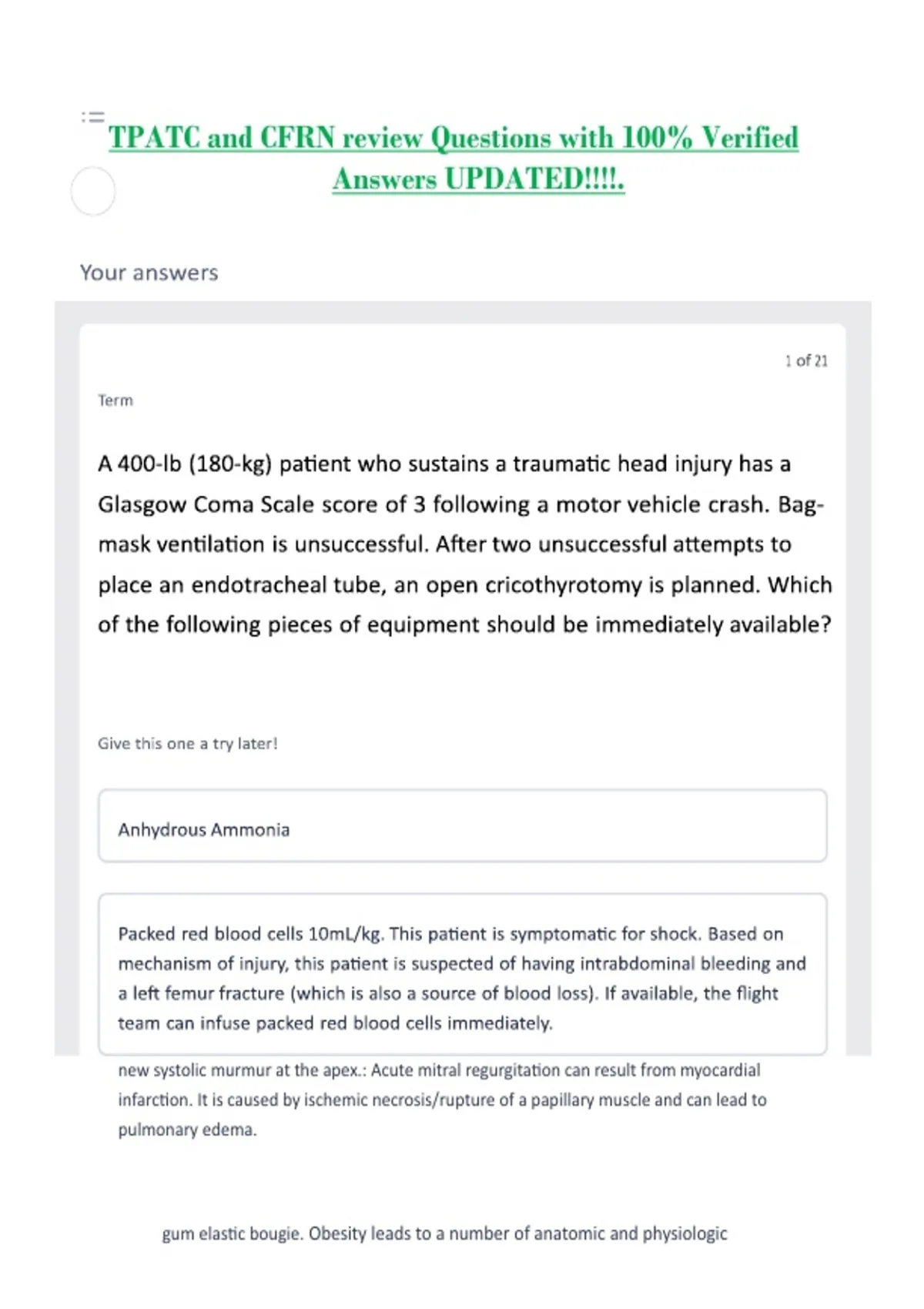
Task: Click the 'pulmonary edema.' line
Action: coord(187,1130)
